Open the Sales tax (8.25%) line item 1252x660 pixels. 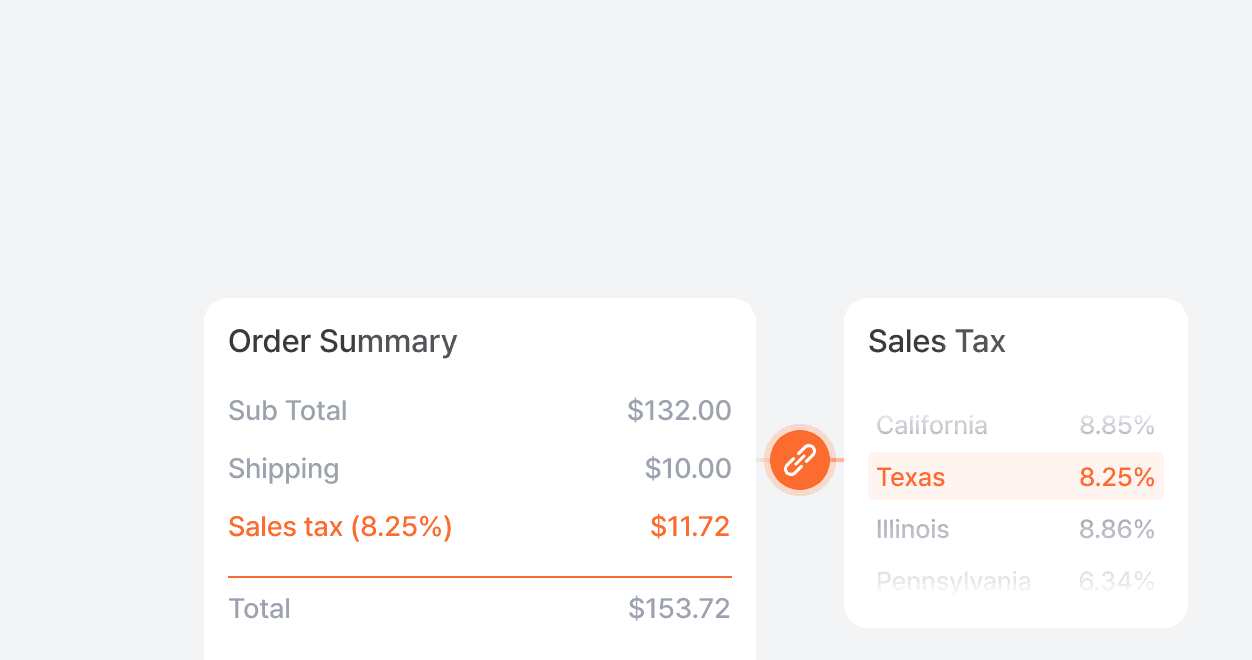[340, 527]
